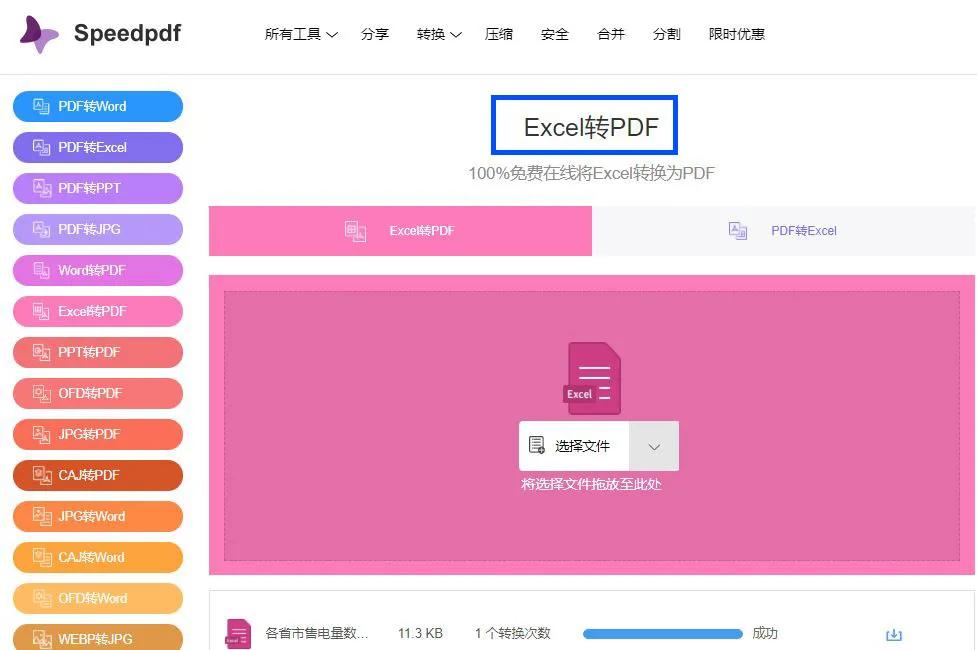Click the download icon for the converted file
The height and width of the screenshot is (650, 977).
tap(893, 633)
